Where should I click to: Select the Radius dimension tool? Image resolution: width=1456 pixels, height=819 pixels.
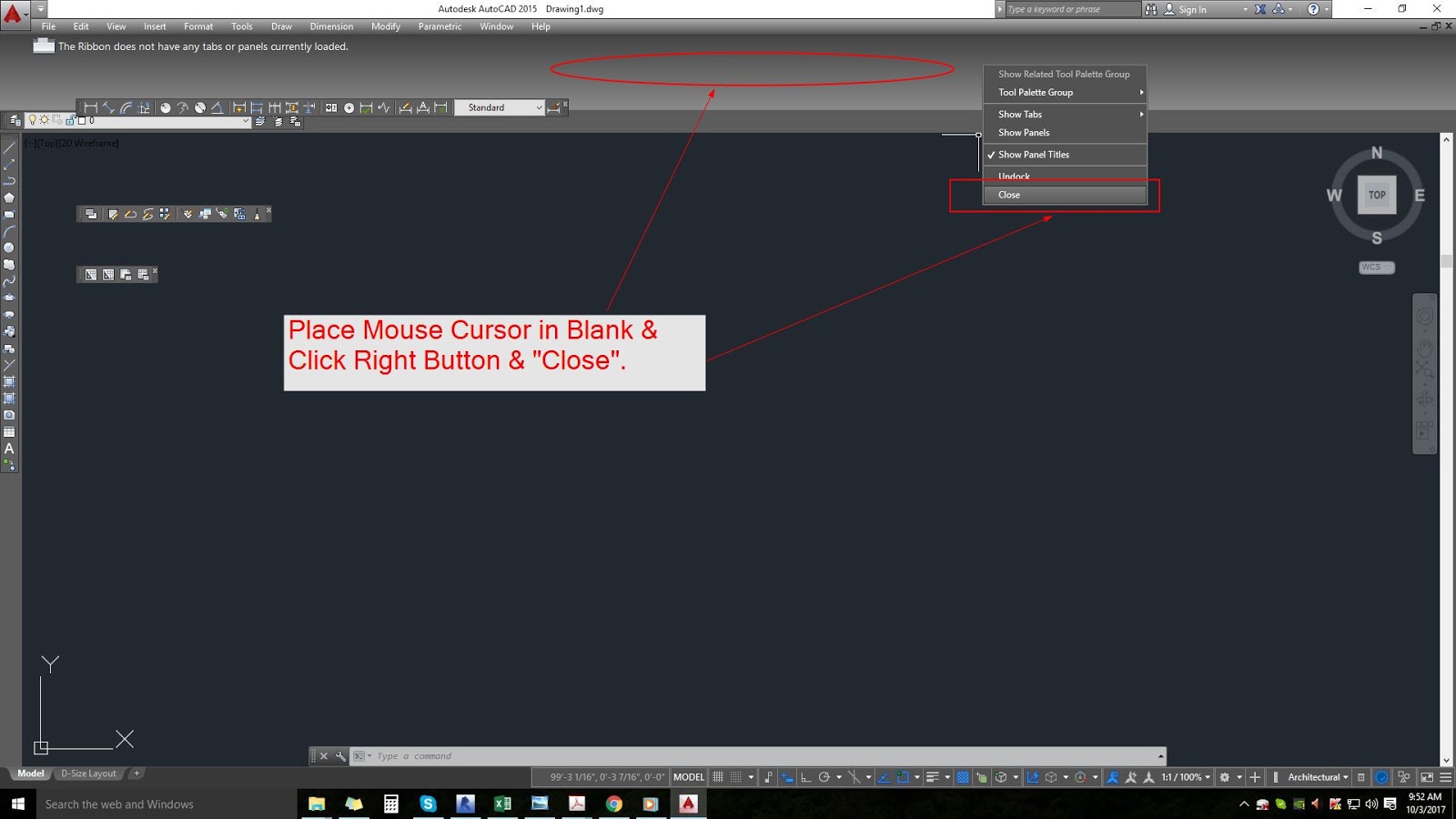point(166,107)
